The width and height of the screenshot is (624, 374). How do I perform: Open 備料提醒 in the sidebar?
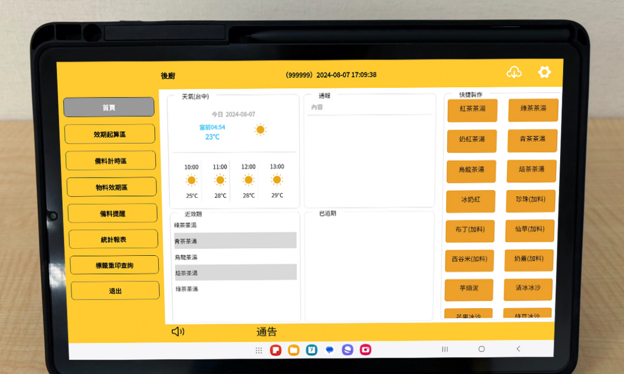coord(113,214)
